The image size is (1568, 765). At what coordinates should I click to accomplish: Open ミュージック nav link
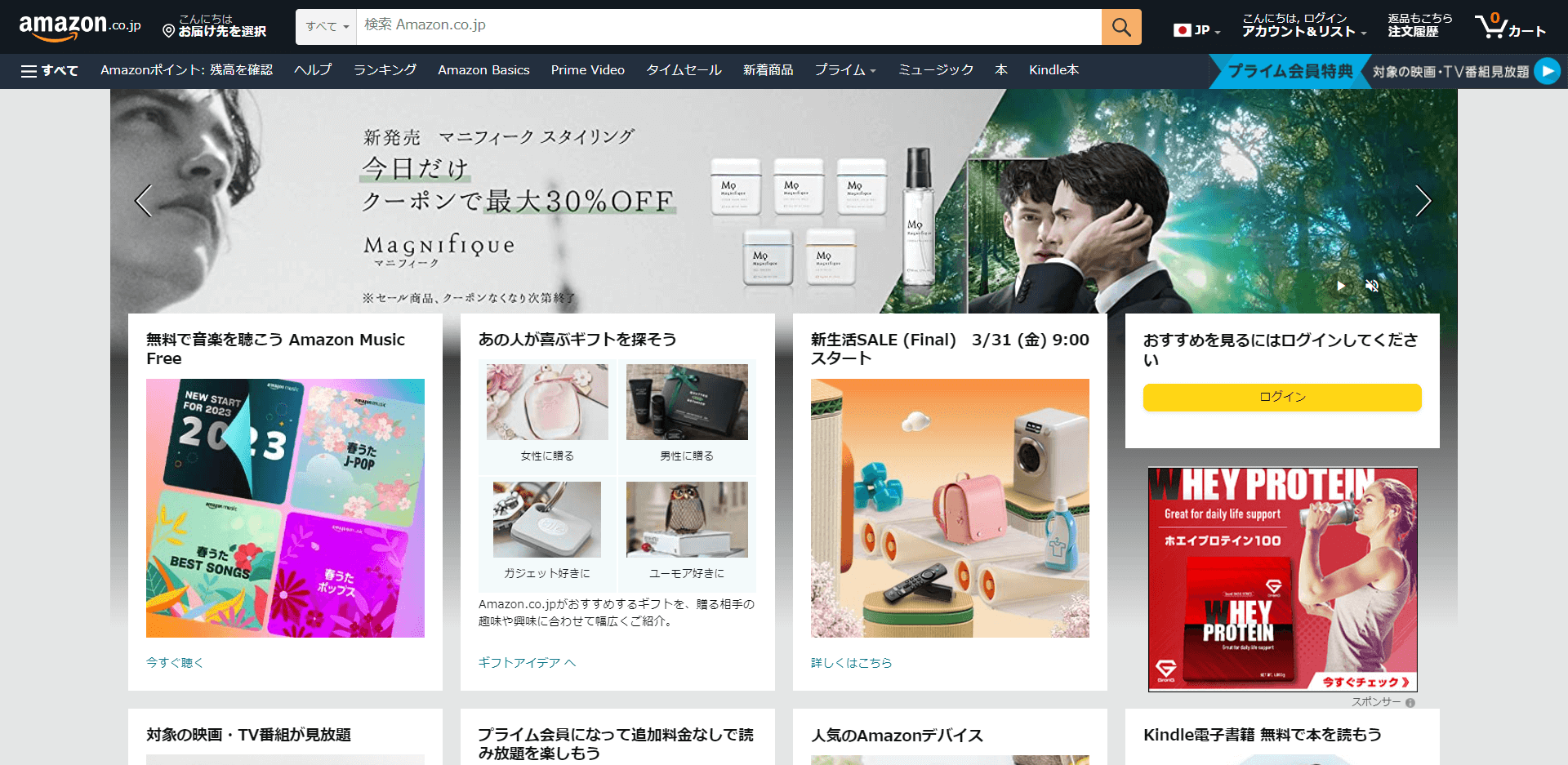coord(936,71)
